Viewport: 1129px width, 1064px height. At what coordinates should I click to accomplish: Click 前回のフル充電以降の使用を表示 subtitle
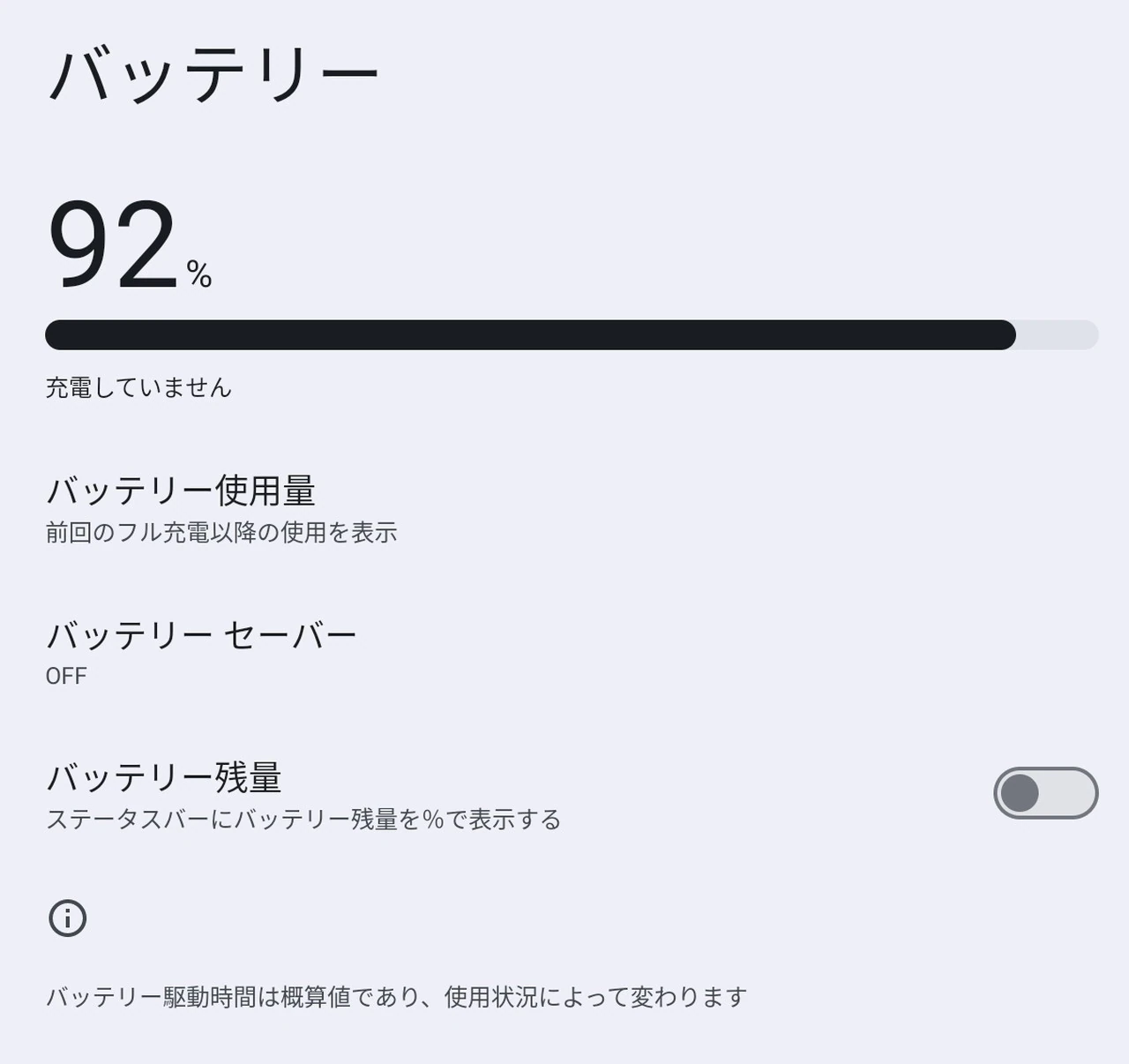point(221,533)
